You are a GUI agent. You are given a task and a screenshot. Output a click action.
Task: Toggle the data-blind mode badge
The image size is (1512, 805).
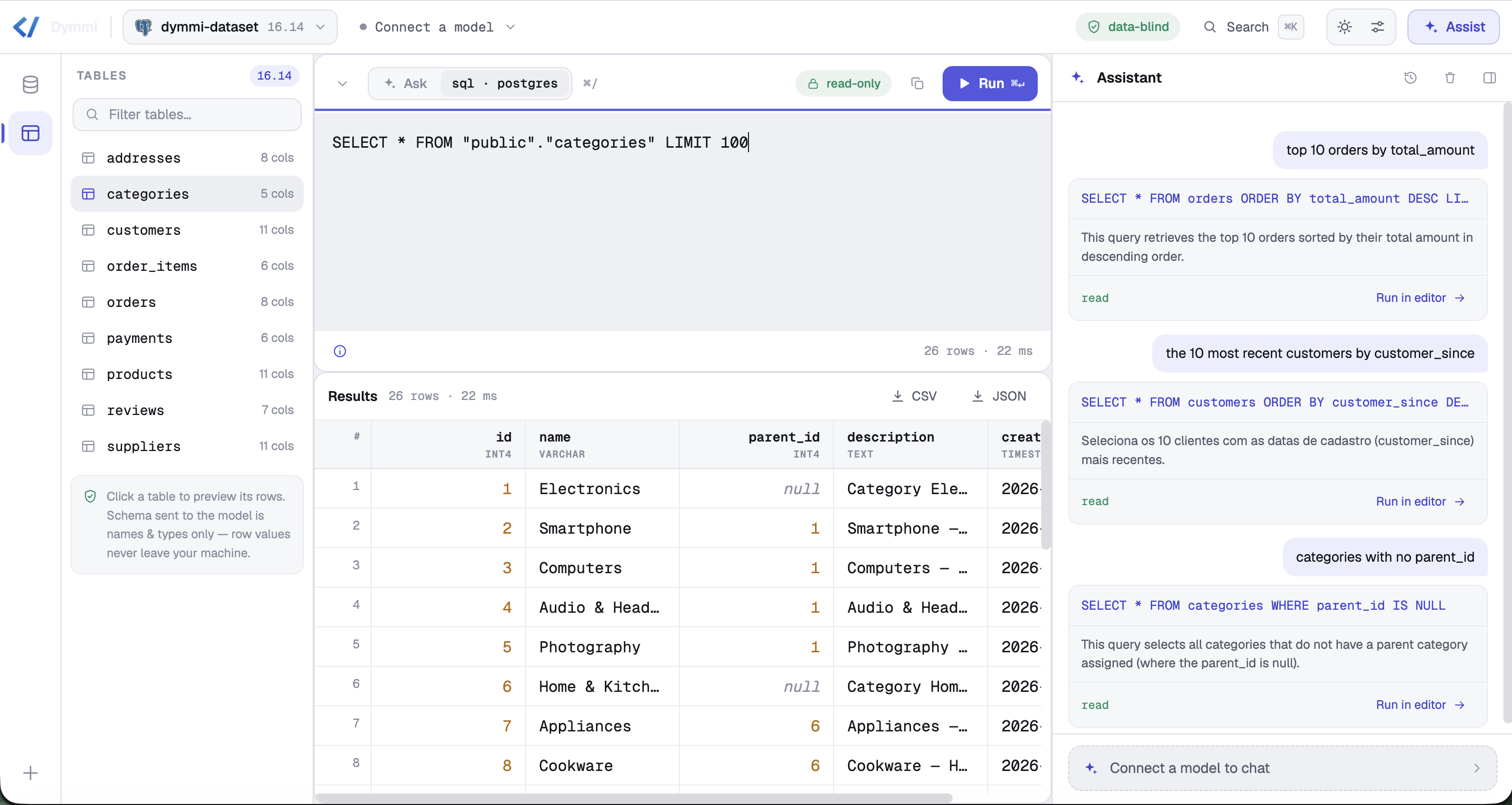(1128, 27)
